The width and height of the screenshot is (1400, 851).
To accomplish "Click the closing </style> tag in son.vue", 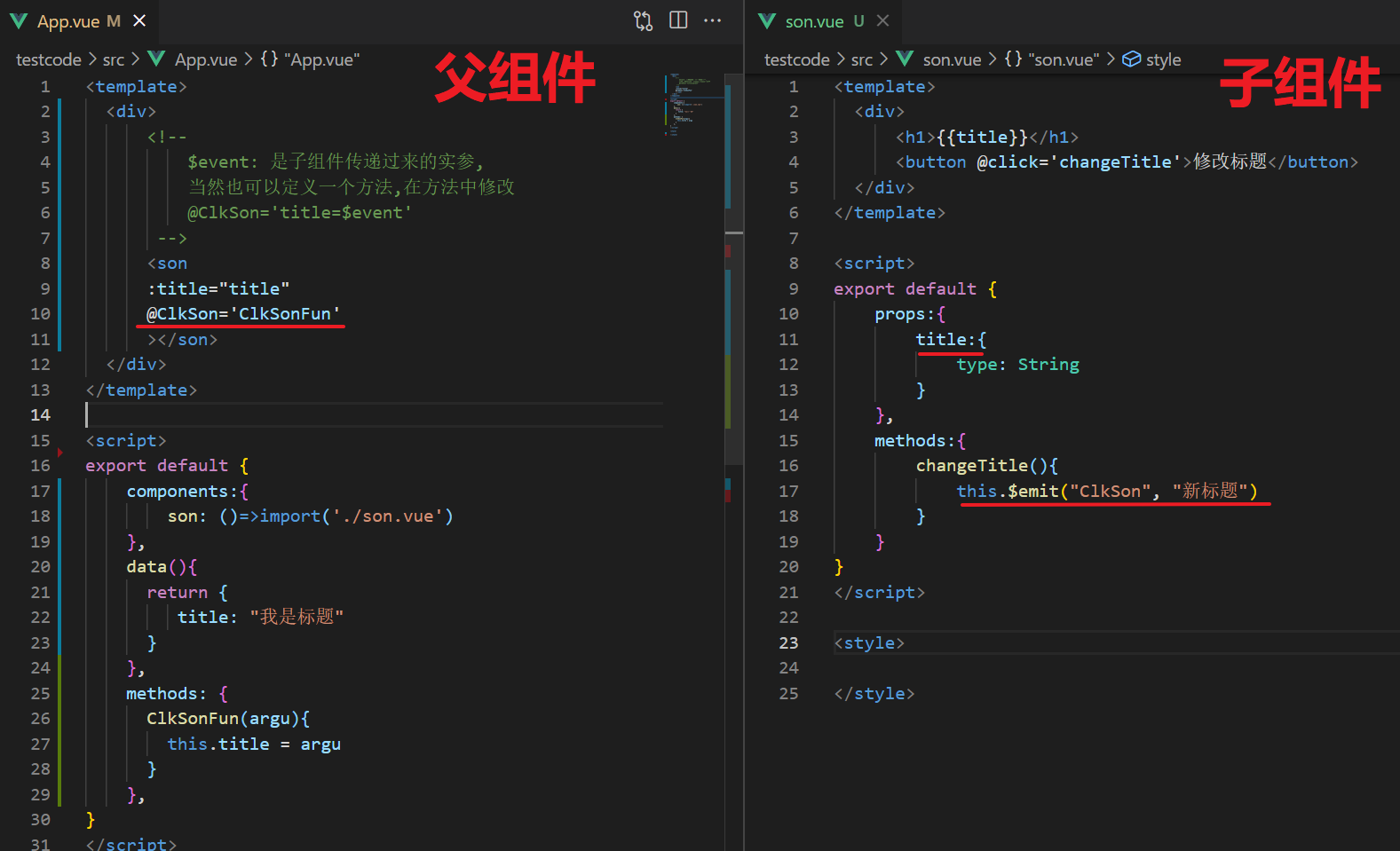I will (x=874, y=693).
